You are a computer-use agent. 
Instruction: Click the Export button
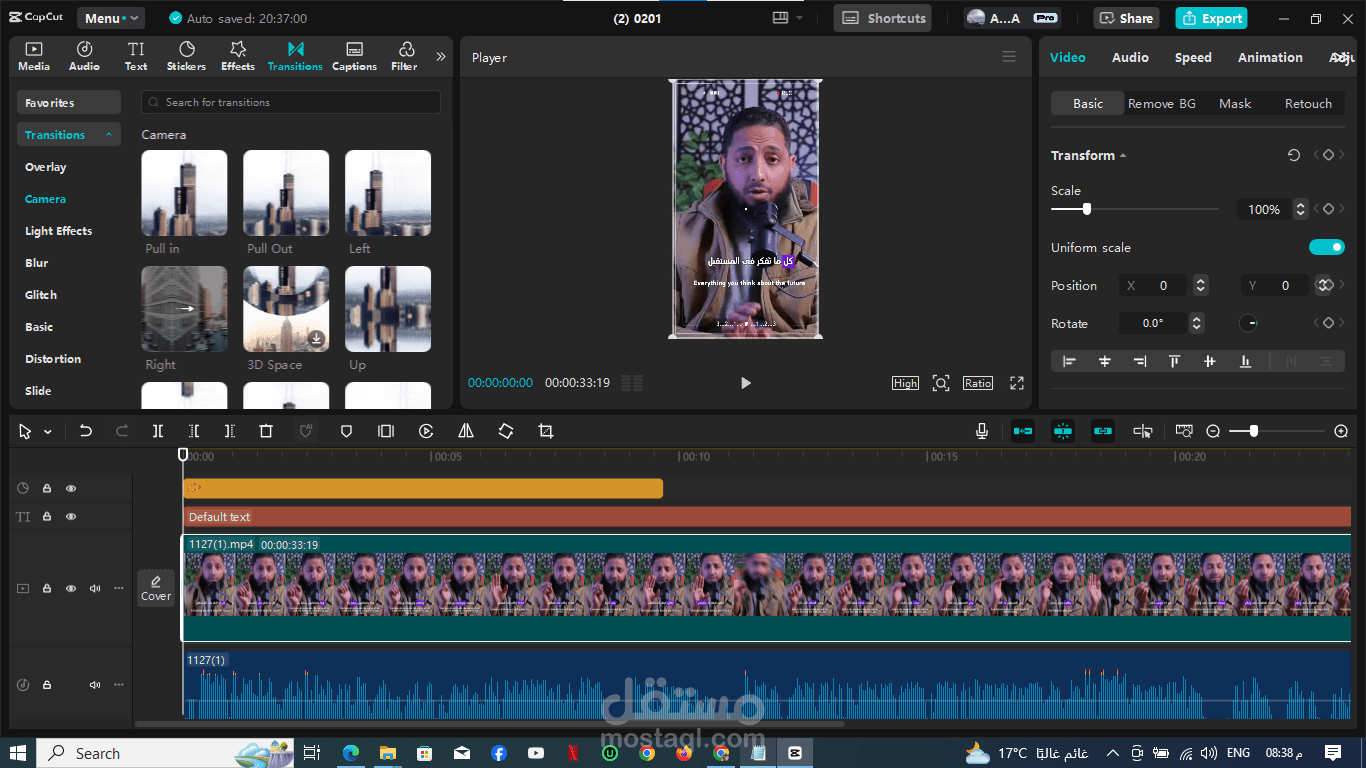coord(1213,18)
